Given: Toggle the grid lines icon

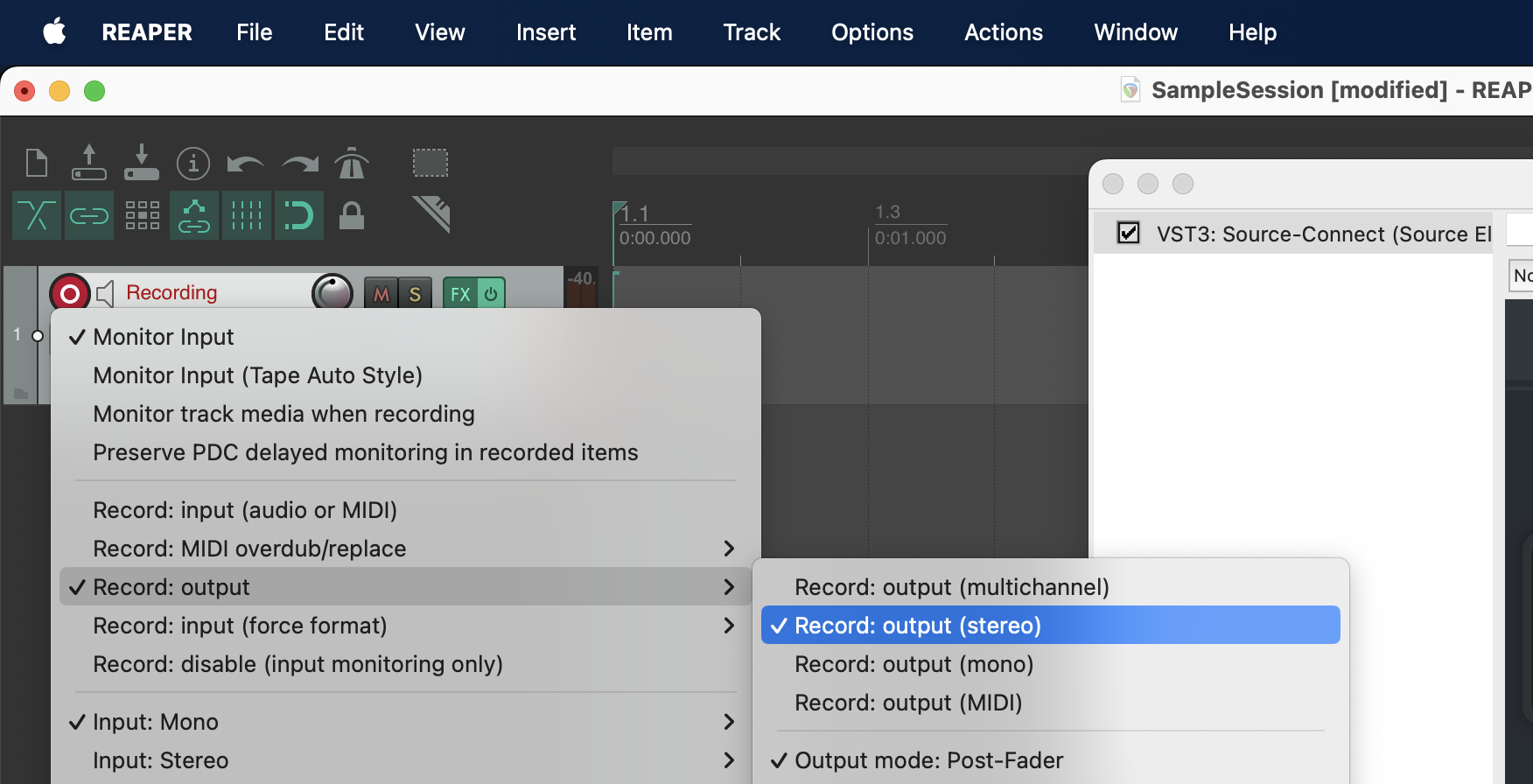Looking at the screenshot, I should click(x=247, y=215).
